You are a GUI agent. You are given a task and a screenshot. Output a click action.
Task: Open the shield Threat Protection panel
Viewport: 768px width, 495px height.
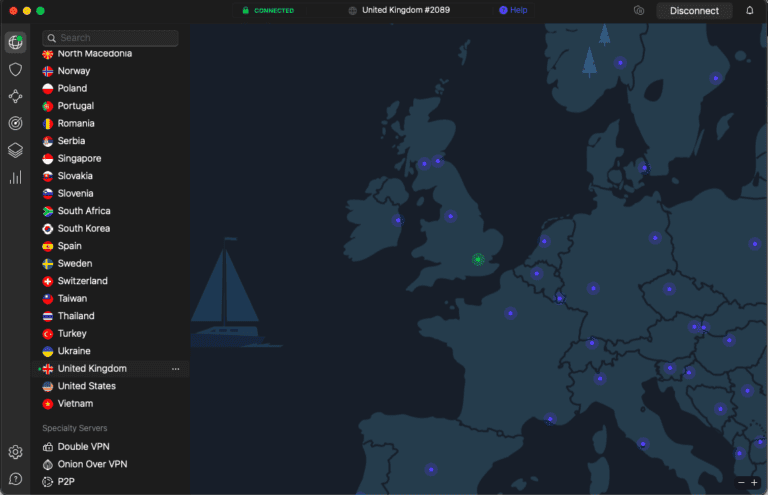15,69
